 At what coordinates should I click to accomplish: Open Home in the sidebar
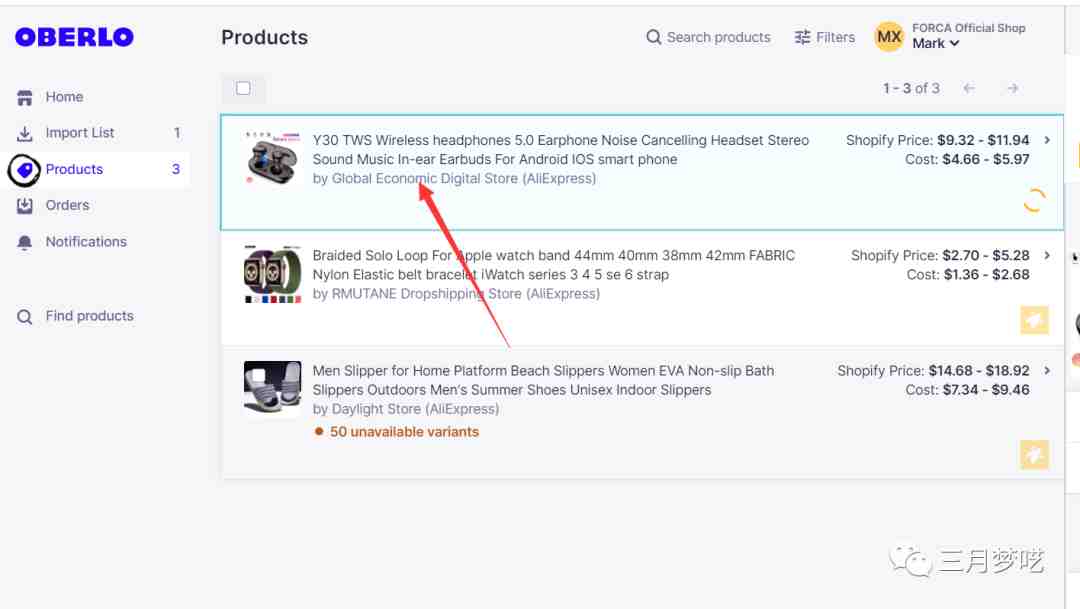(x=64, y=97)
